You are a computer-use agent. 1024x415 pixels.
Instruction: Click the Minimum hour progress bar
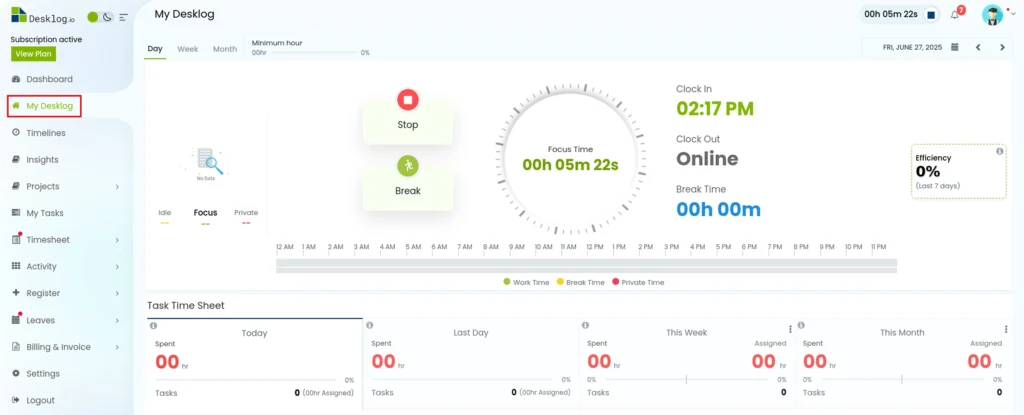313,52
